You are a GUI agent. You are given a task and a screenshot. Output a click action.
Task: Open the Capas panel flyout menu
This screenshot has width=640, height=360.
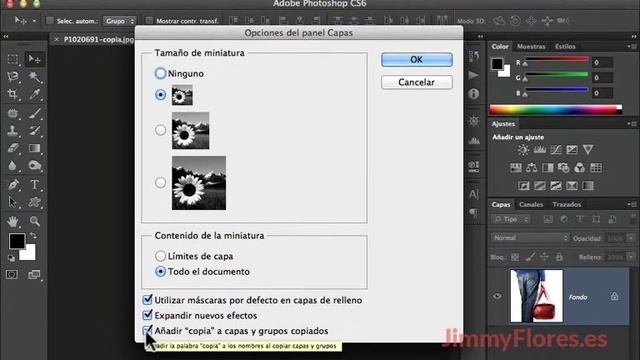click(632, 204)
